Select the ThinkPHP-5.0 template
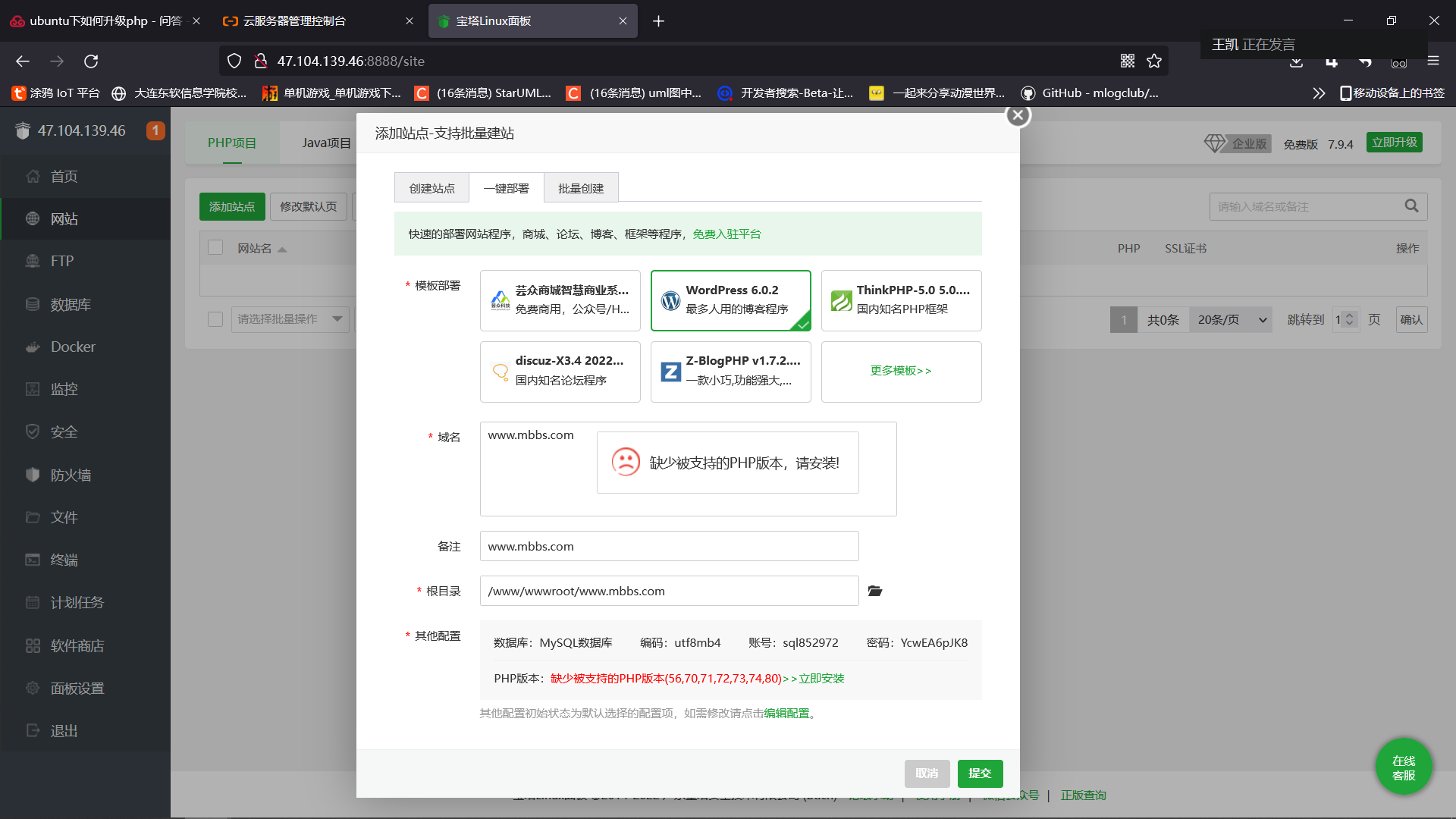The height and width of the screenshot is (819, 1456). [902, 300]
